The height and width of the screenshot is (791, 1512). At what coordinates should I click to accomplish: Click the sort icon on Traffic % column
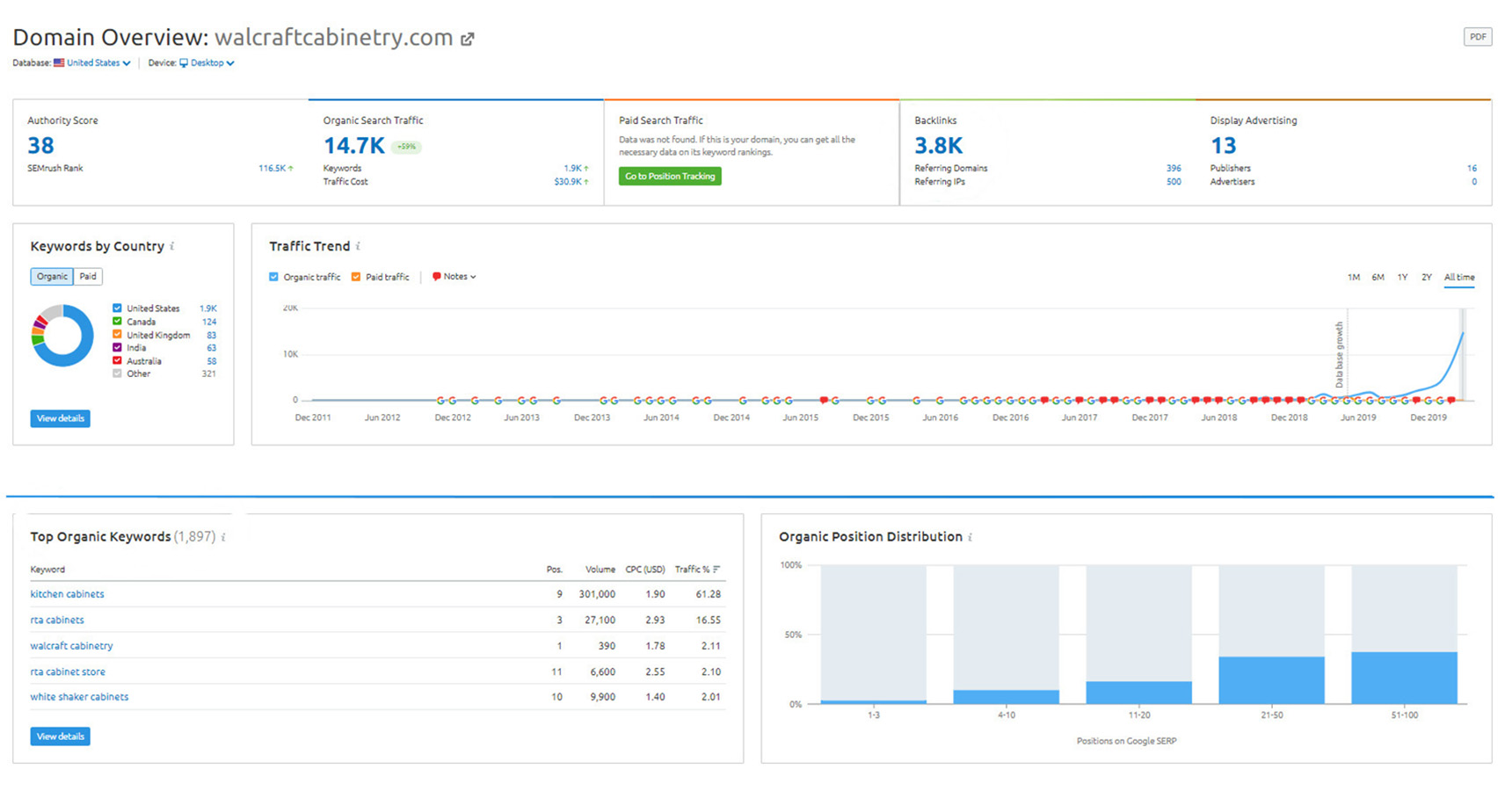(716, 570)
